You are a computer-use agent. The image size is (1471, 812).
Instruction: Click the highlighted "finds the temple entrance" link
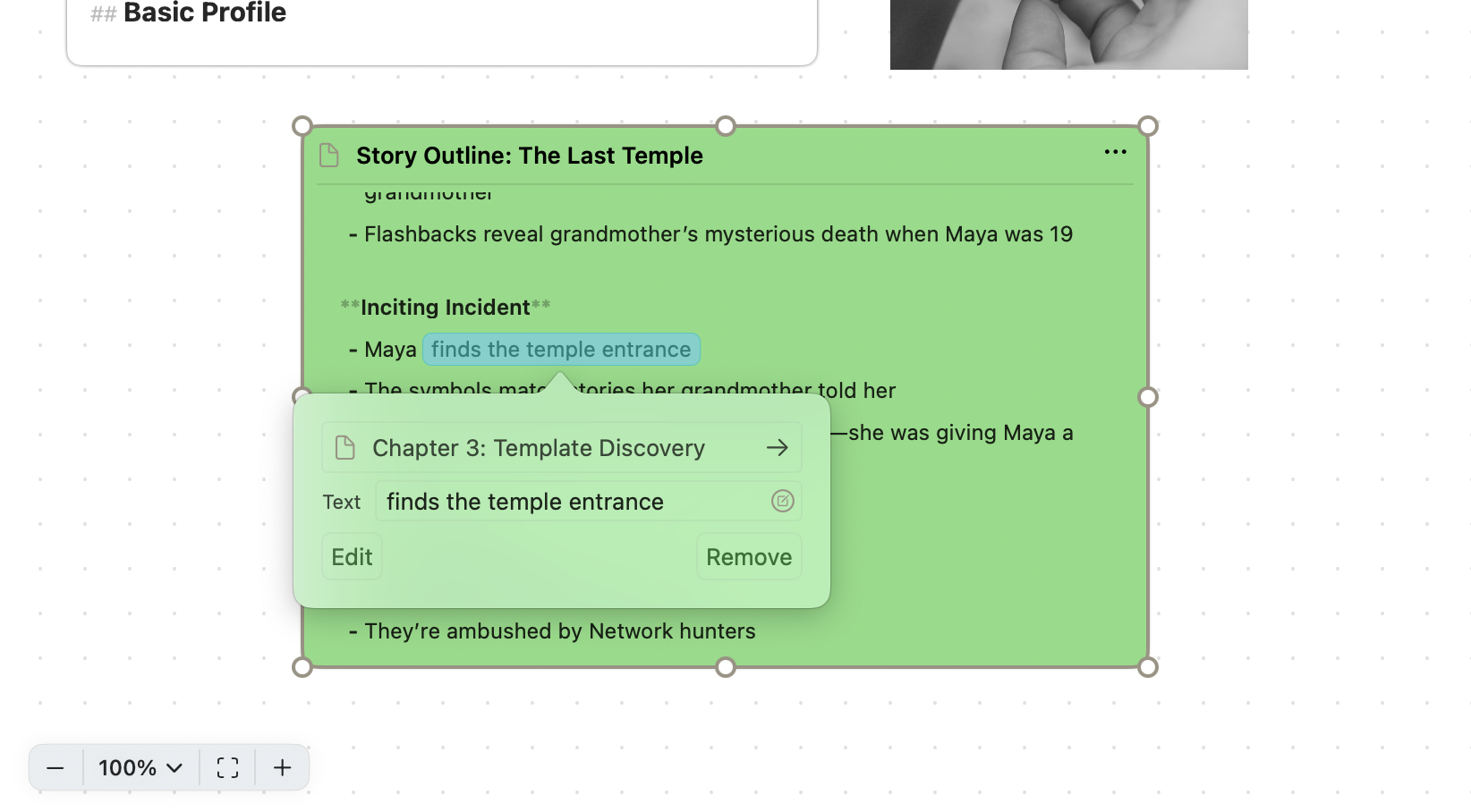[x=561, y=350]
